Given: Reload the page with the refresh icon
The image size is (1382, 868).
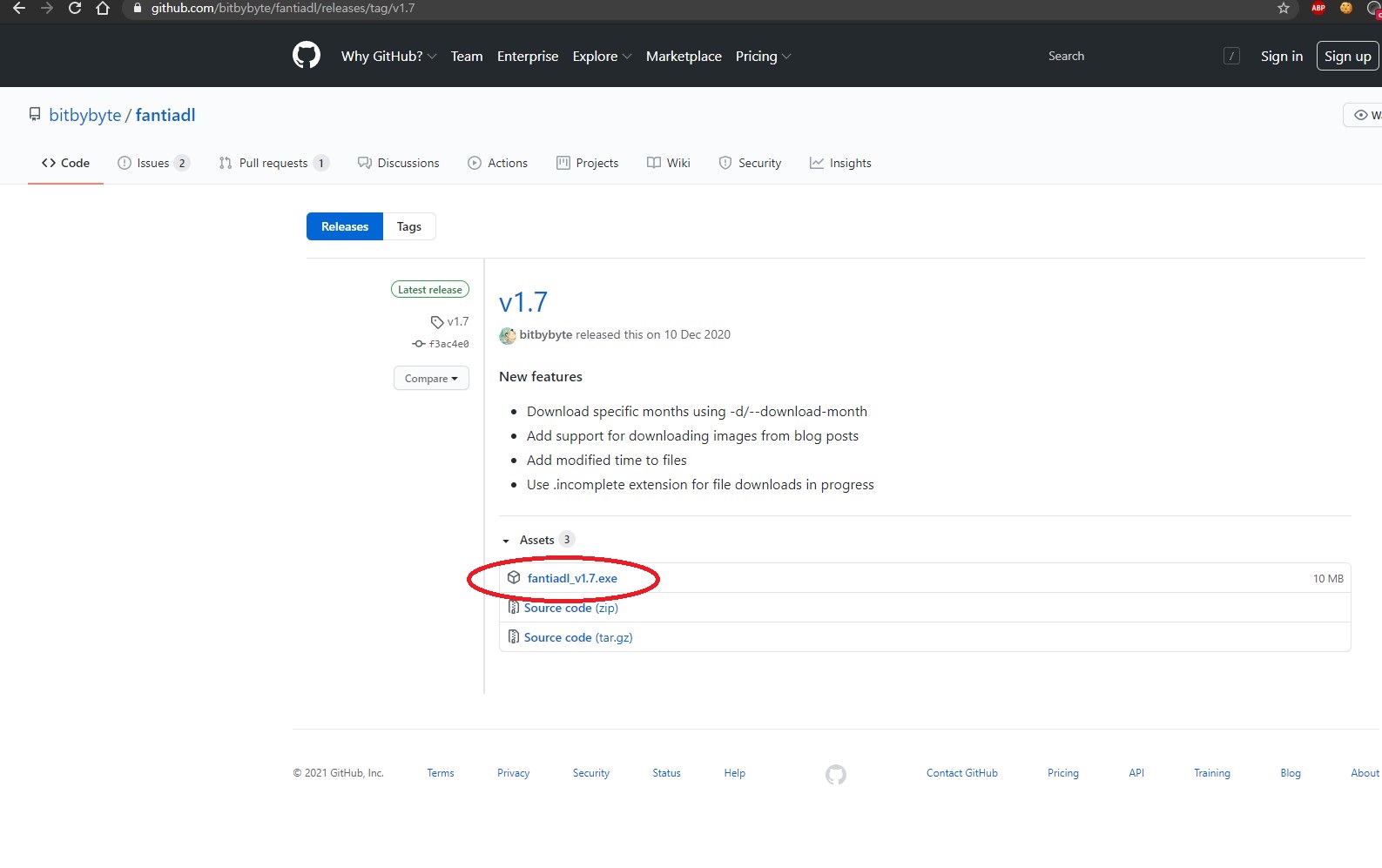Looking at the screenshot, I should coord(75,8).
